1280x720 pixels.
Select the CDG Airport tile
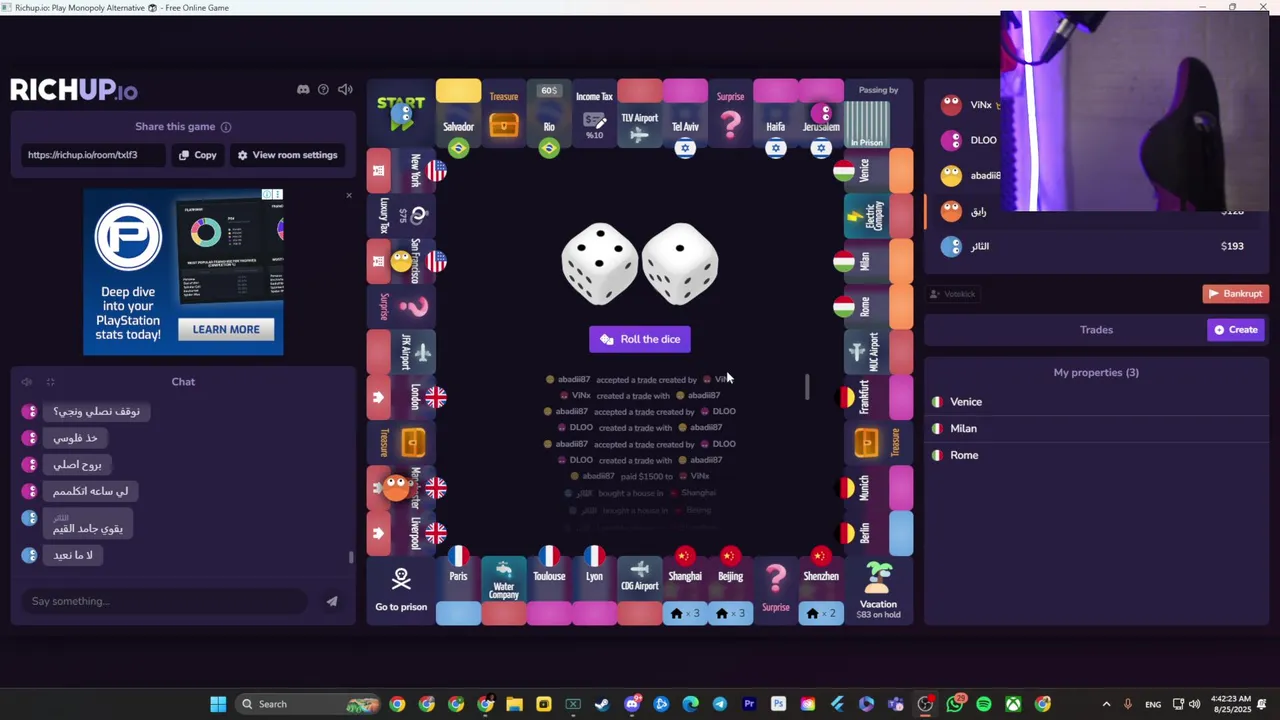(640, 591)
